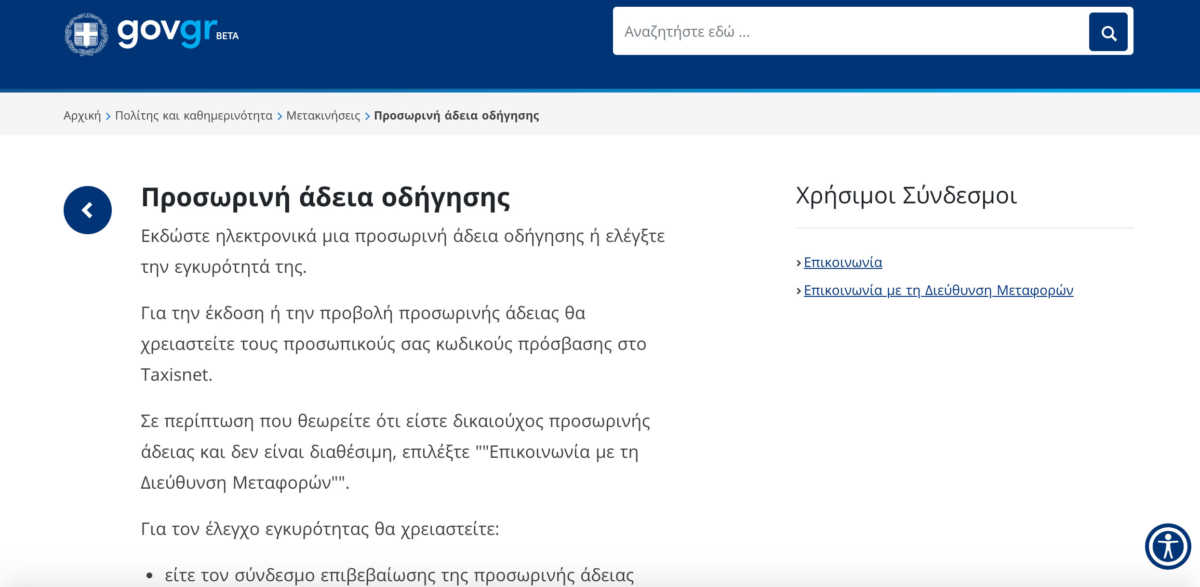Click the govgr BETA wordmark

point(178,33)
